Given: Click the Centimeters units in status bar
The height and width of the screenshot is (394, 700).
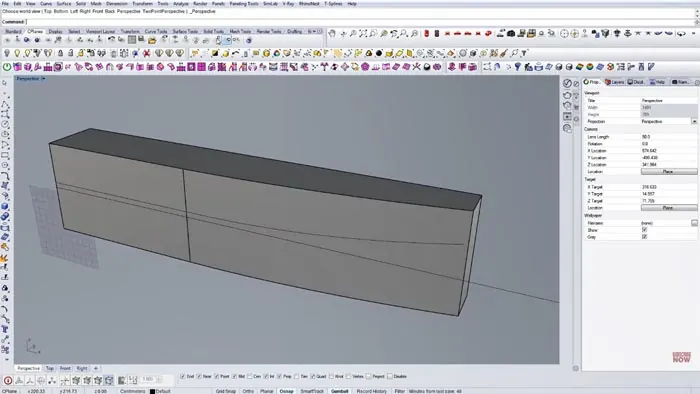Looking at the screenshot, I should (133, 391).
